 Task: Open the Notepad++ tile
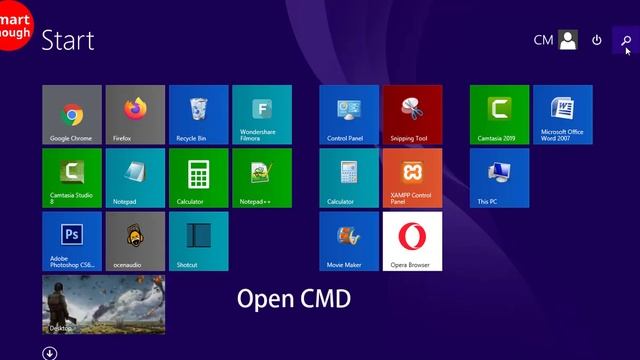[262, 178]
